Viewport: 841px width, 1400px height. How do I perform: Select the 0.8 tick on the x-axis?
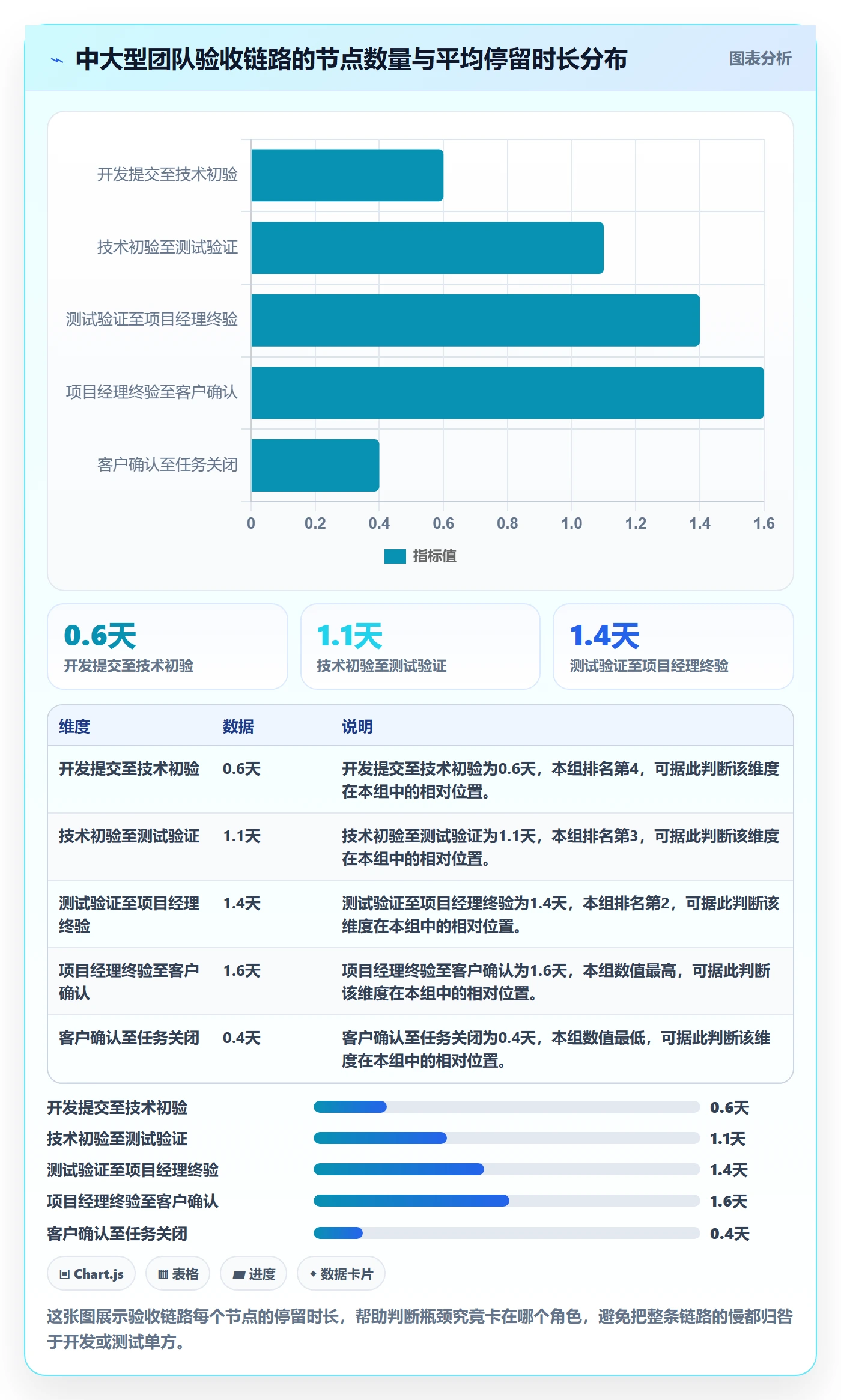508,523
